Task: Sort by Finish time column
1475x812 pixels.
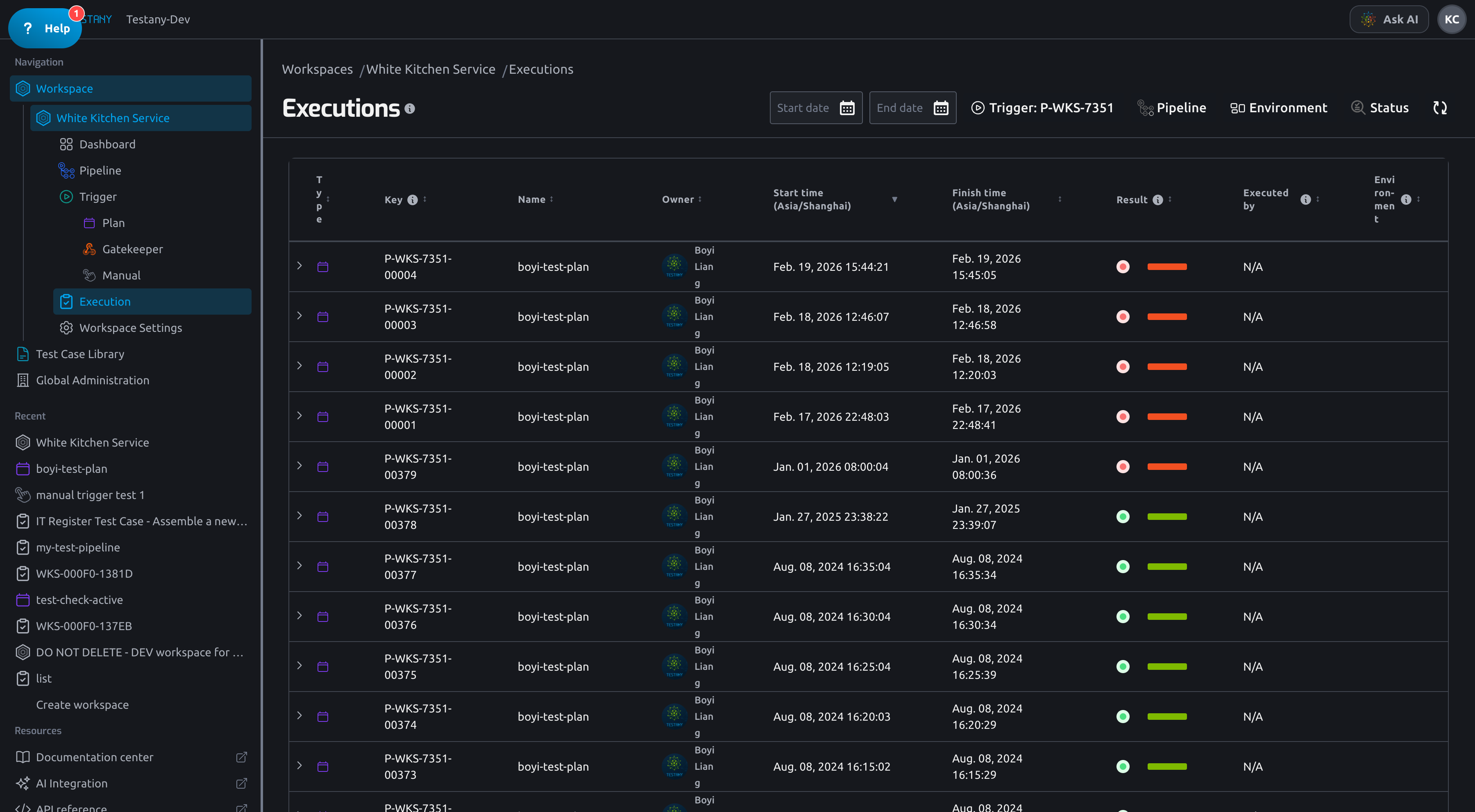Action: pos(1060,199)
